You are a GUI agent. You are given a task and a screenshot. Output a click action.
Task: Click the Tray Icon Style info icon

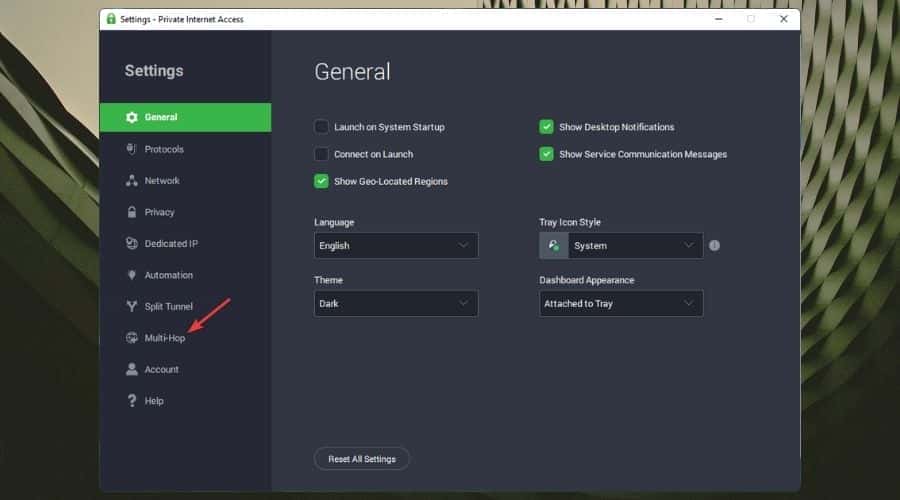[x=714, y=246]
